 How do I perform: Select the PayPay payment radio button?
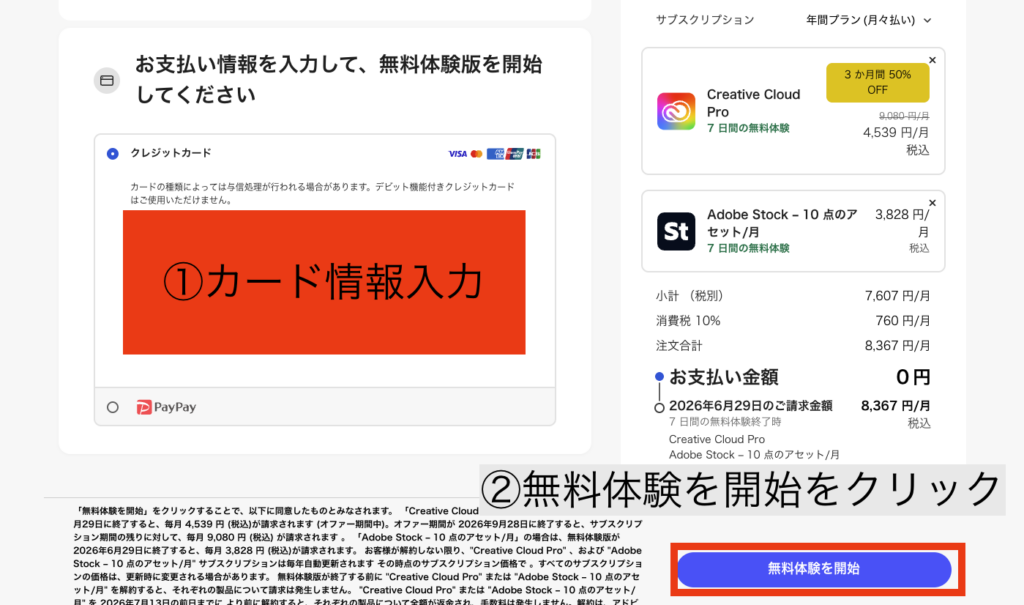(x=112, y=407)
